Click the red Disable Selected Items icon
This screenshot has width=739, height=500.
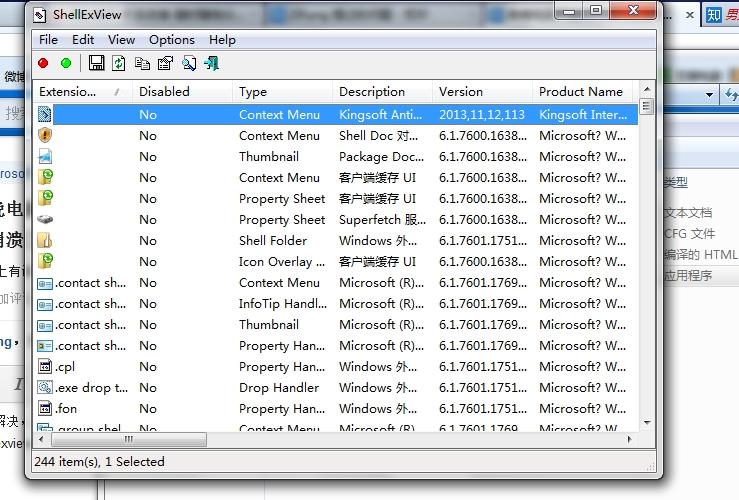pyautogui.click(x=43, y=63)
